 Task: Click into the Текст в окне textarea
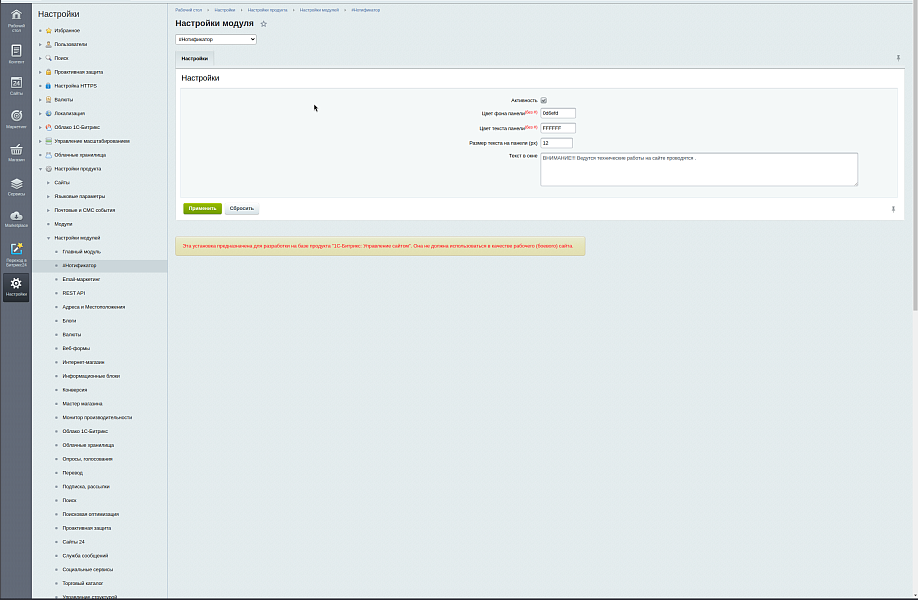click(698, 169)
